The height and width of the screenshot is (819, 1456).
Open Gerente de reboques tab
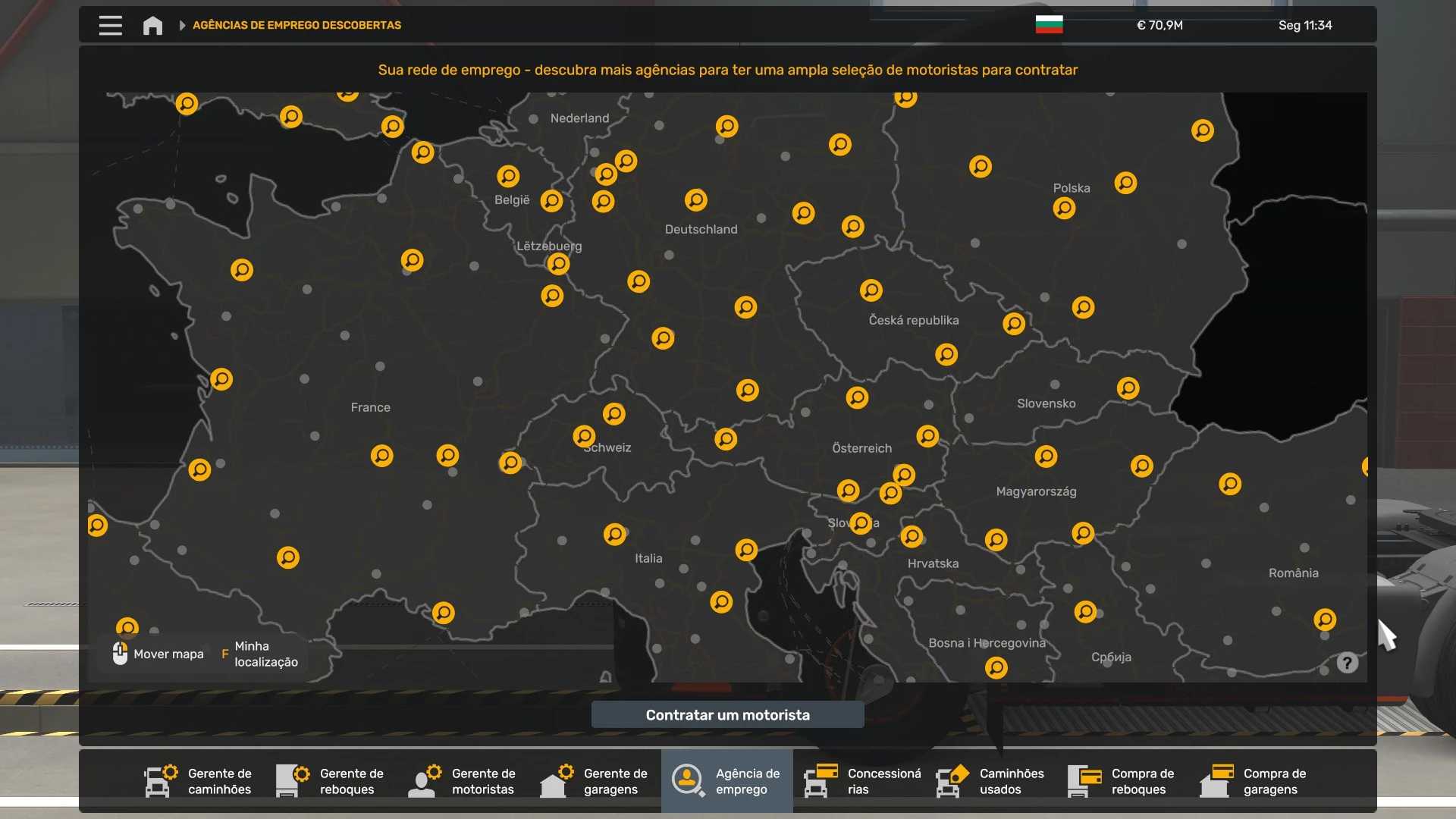pyautogui.click(x=332, y=781)
